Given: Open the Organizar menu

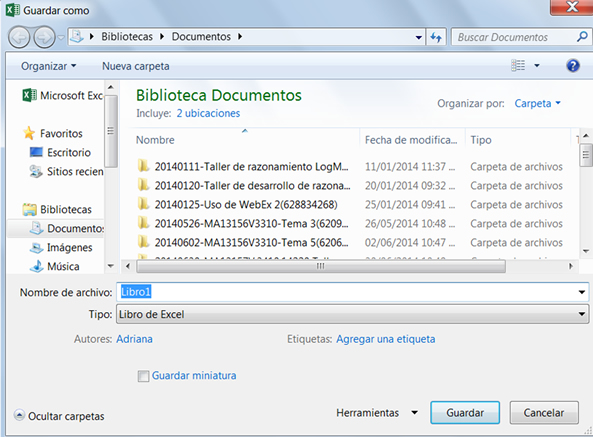Looking at the screenshot, I should coord(48,66).
